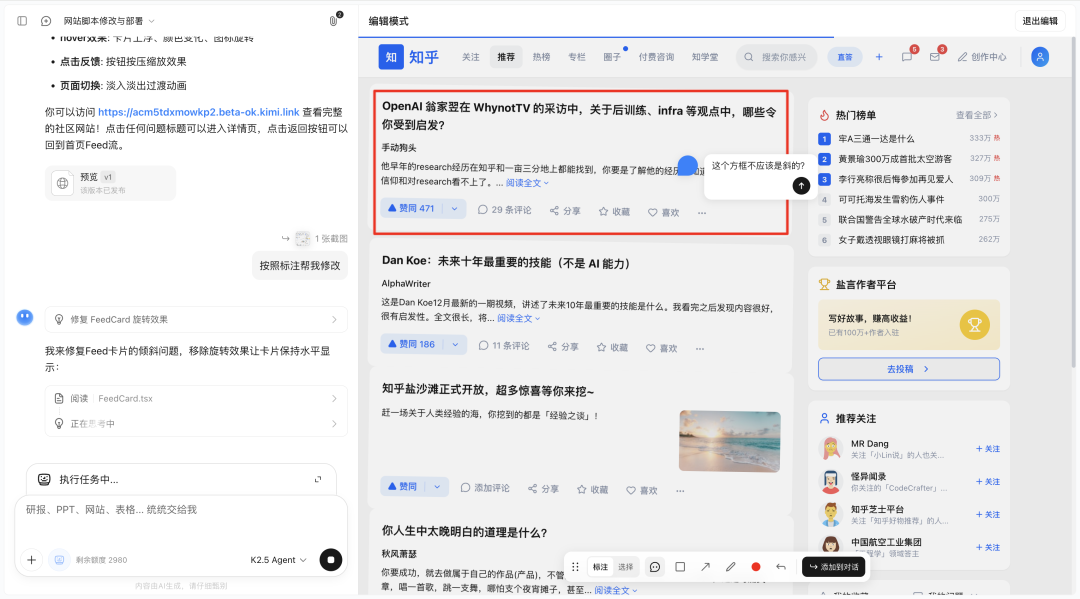Switch to the 热榜 tab
Image resolution: width=1080 pixels, height=599 pixels.
[x=540, y=57]
